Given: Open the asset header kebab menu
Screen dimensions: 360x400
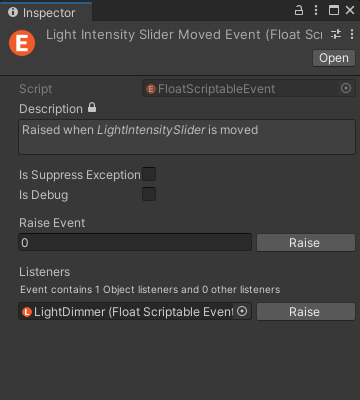Looking at the screenshot, I should [x=352, y=34].
